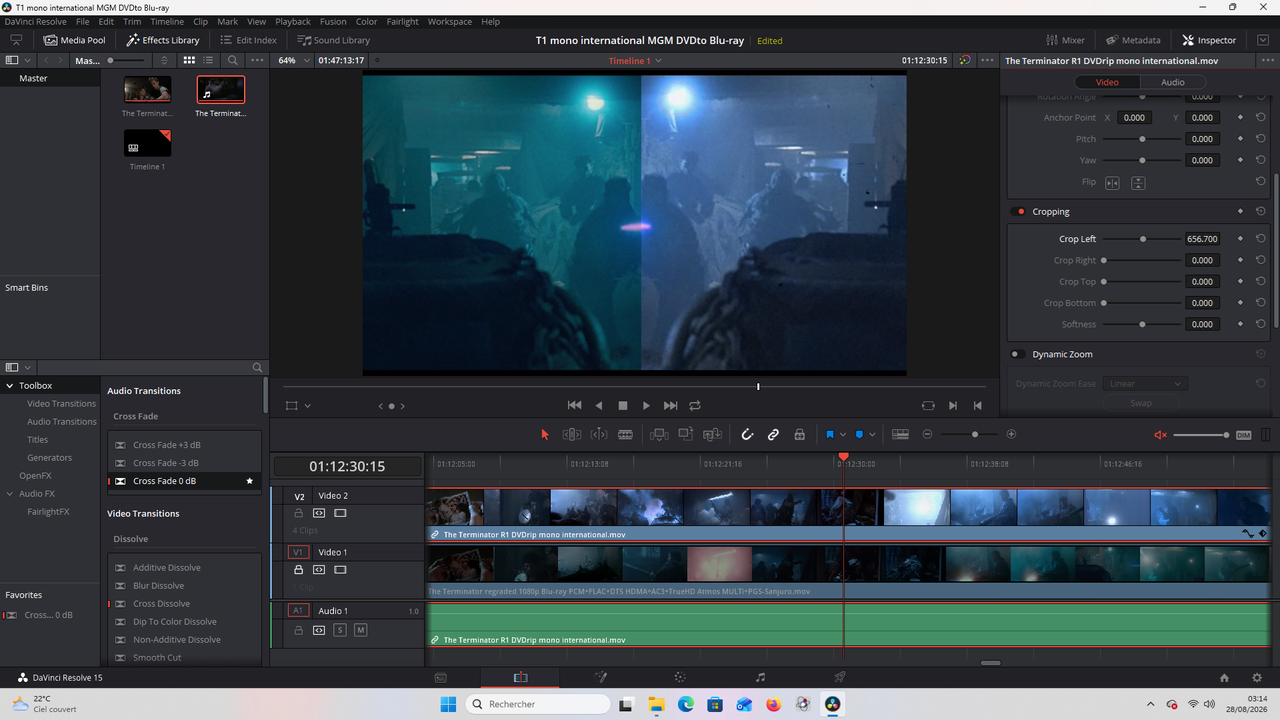Activate the Dynamic Trim Mode tool
1280x720 pixels.
coord(599,434)
